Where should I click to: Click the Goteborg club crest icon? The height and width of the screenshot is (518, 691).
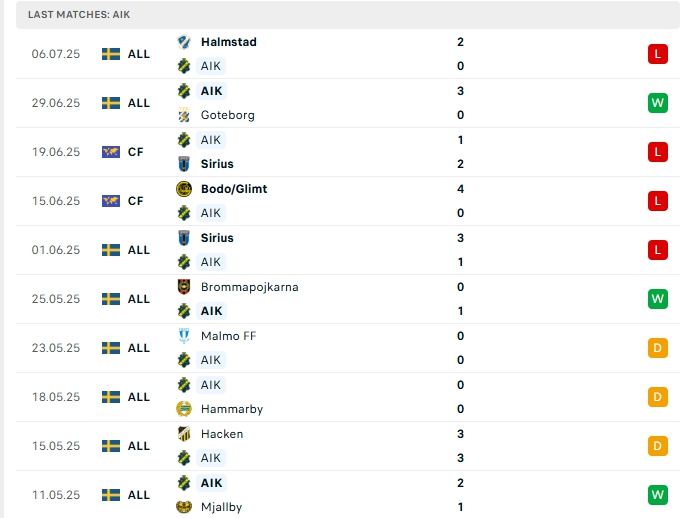coord(184,115)
